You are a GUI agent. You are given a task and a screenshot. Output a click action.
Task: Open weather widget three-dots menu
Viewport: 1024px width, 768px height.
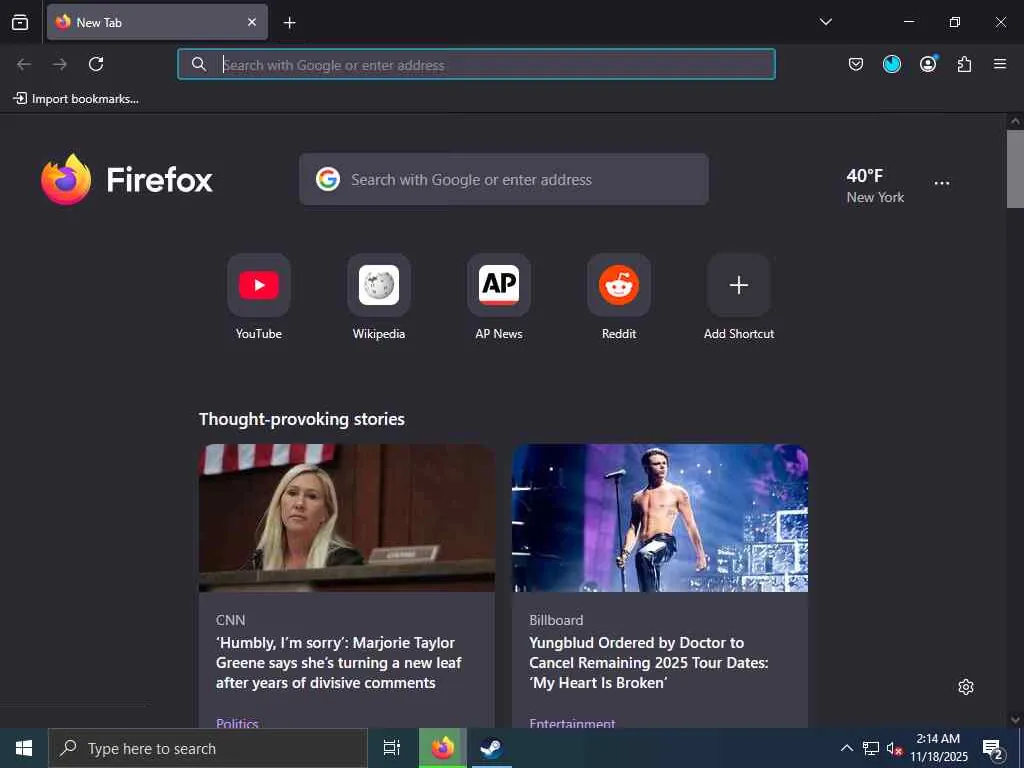click(x=942, y=183)
